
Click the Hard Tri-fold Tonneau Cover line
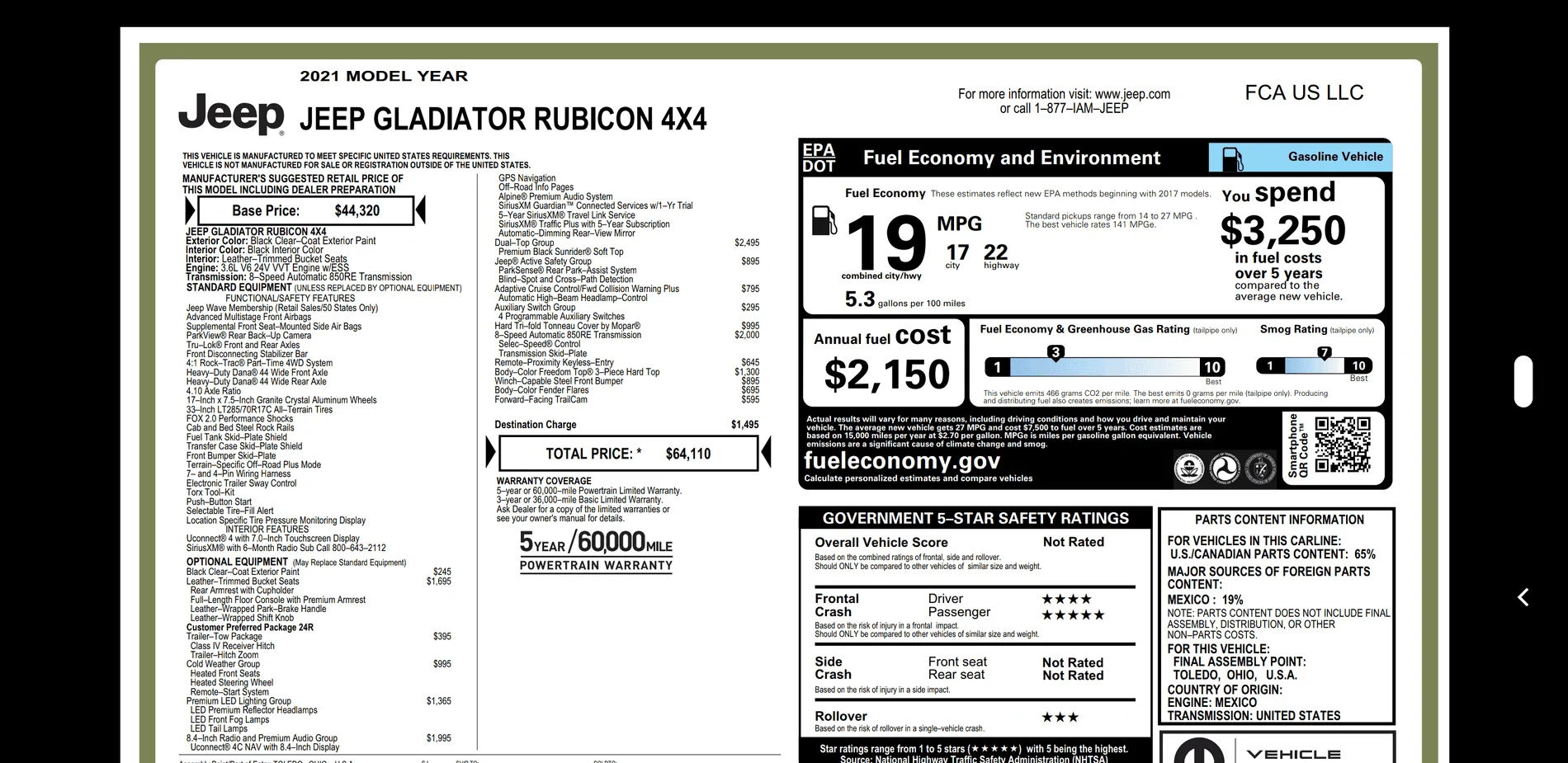[x=626, y=326]
